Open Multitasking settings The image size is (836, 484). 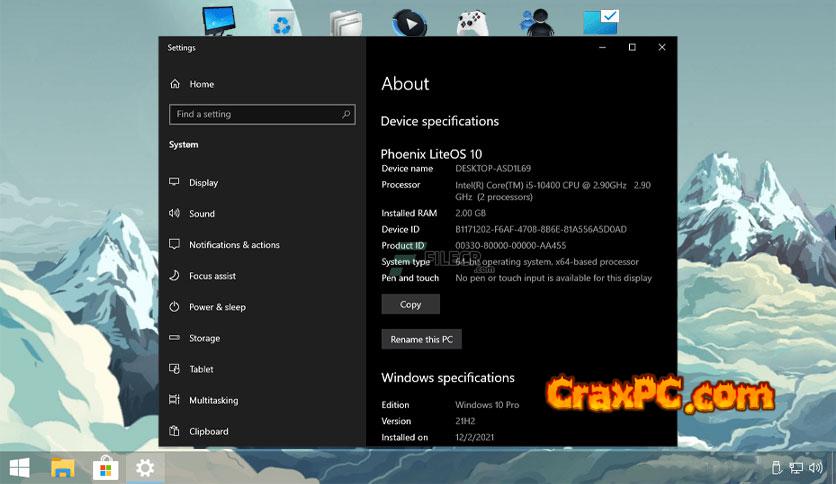click(x=213, y=400)
